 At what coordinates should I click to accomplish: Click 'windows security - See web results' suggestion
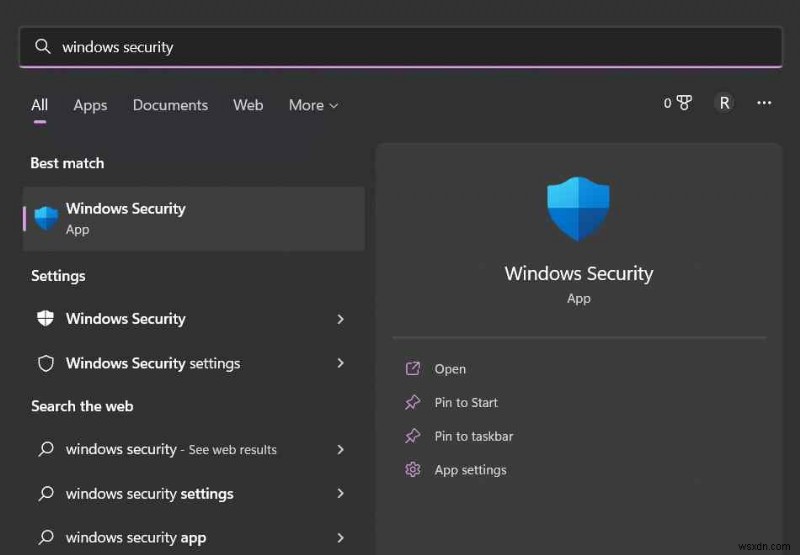171,449
